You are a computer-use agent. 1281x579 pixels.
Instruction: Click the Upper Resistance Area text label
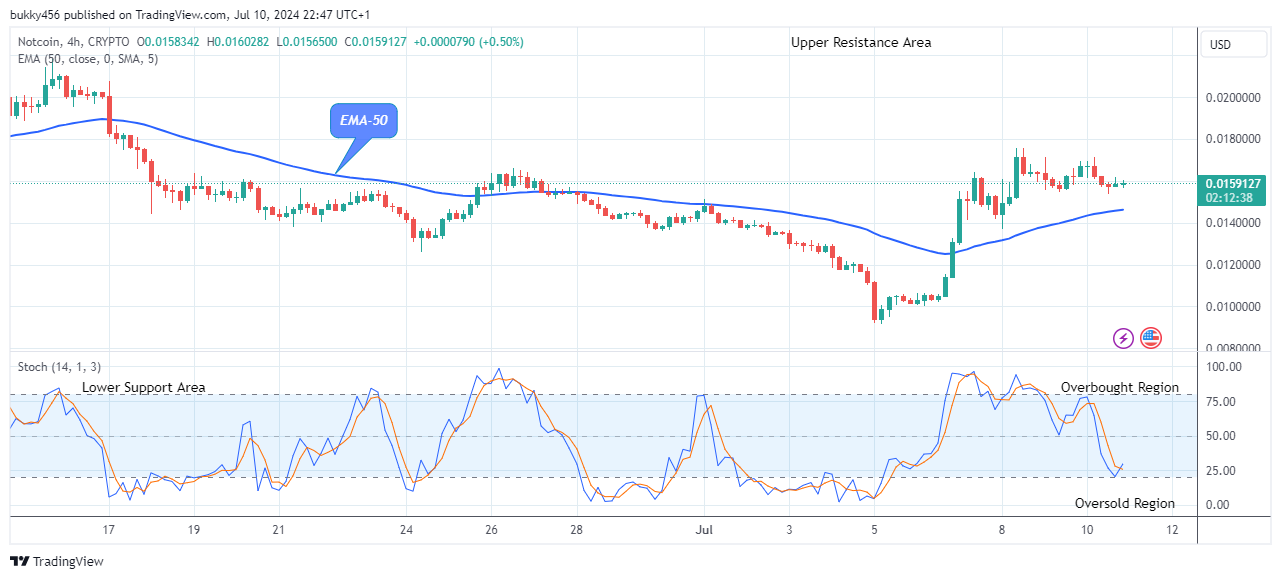[x=861, y=42]
